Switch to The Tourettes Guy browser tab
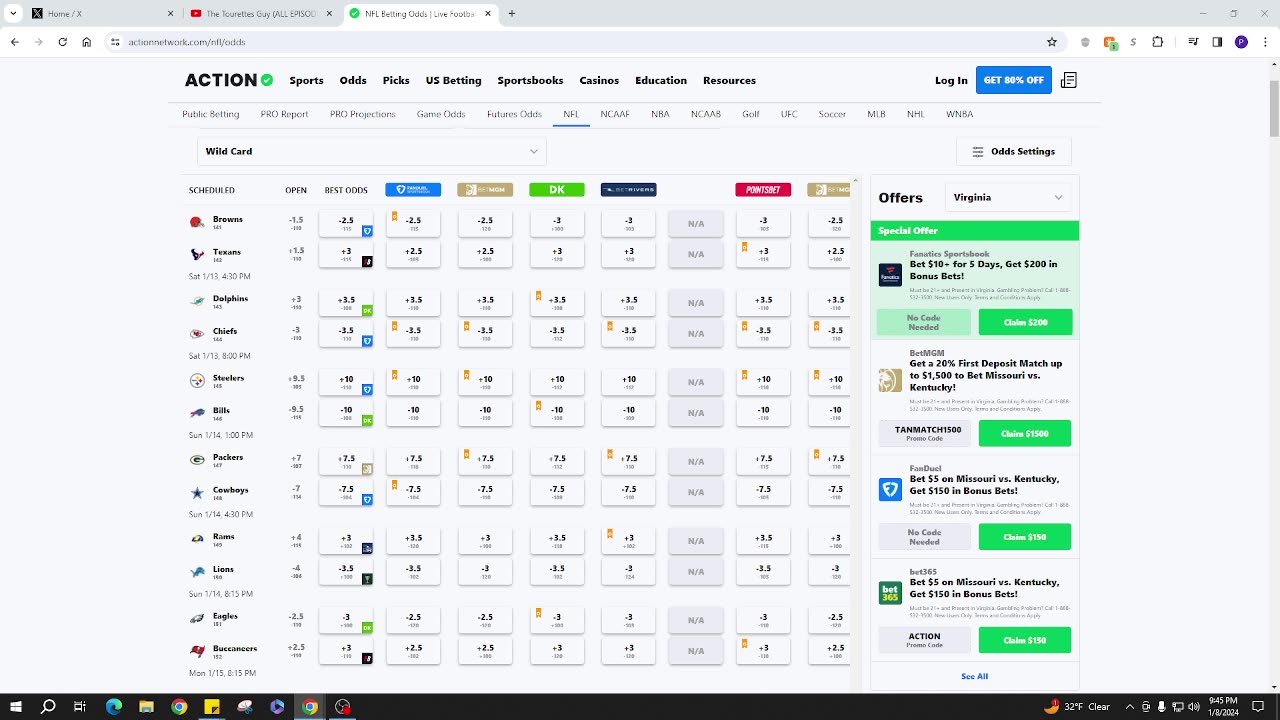Screen dimensions: 1280x720 click(x=261, y=14)
